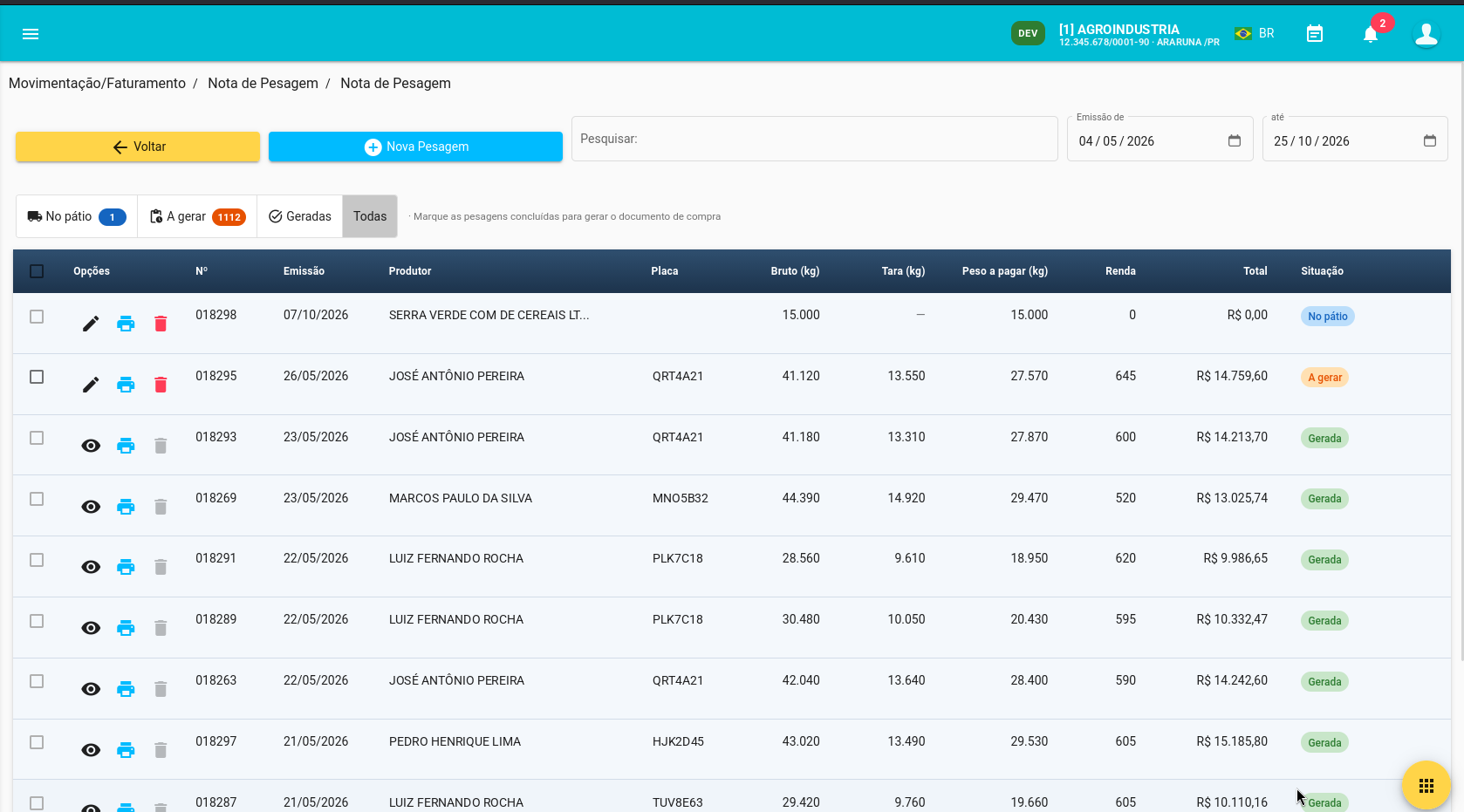Edit weighing note 018298 with pencil icon

[91, 324]
